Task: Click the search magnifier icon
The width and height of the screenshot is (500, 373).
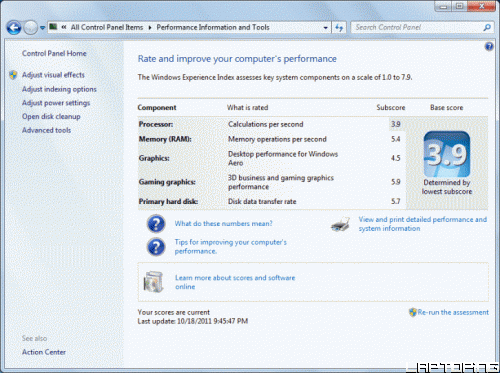Action: pyautogui.click(x=487, y=28)
